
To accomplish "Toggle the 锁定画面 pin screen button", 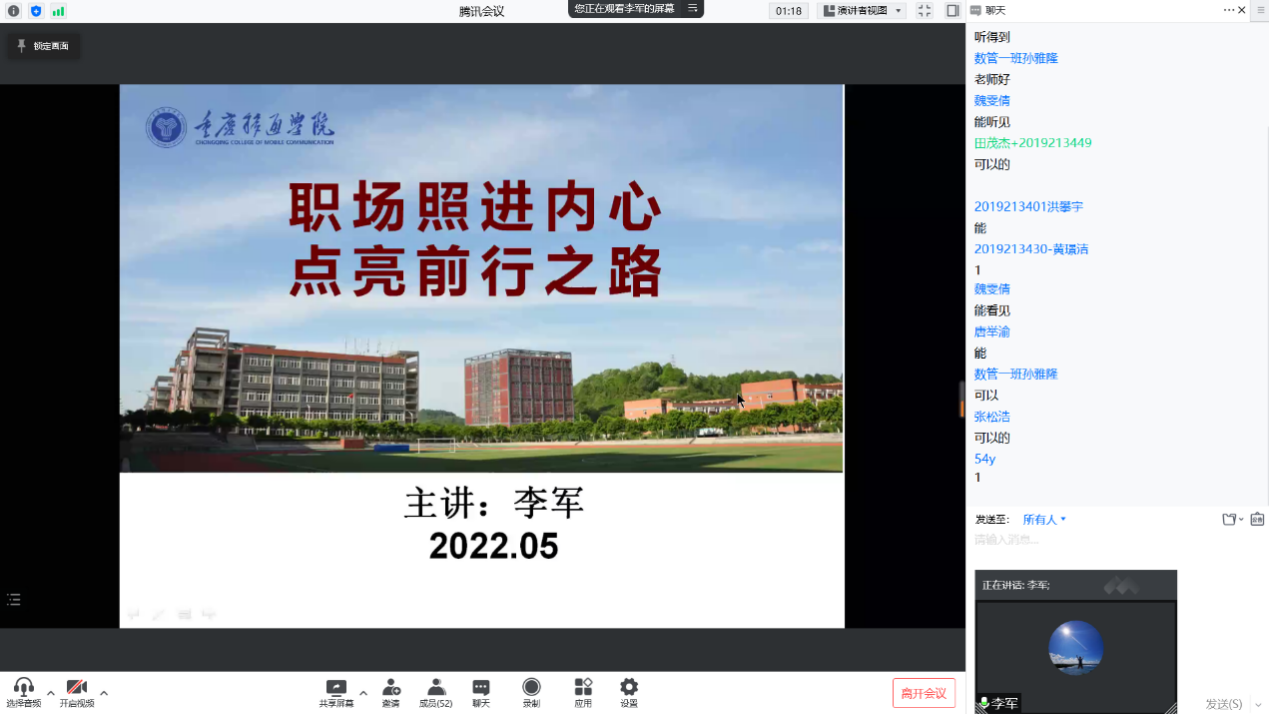I will 43,46.
